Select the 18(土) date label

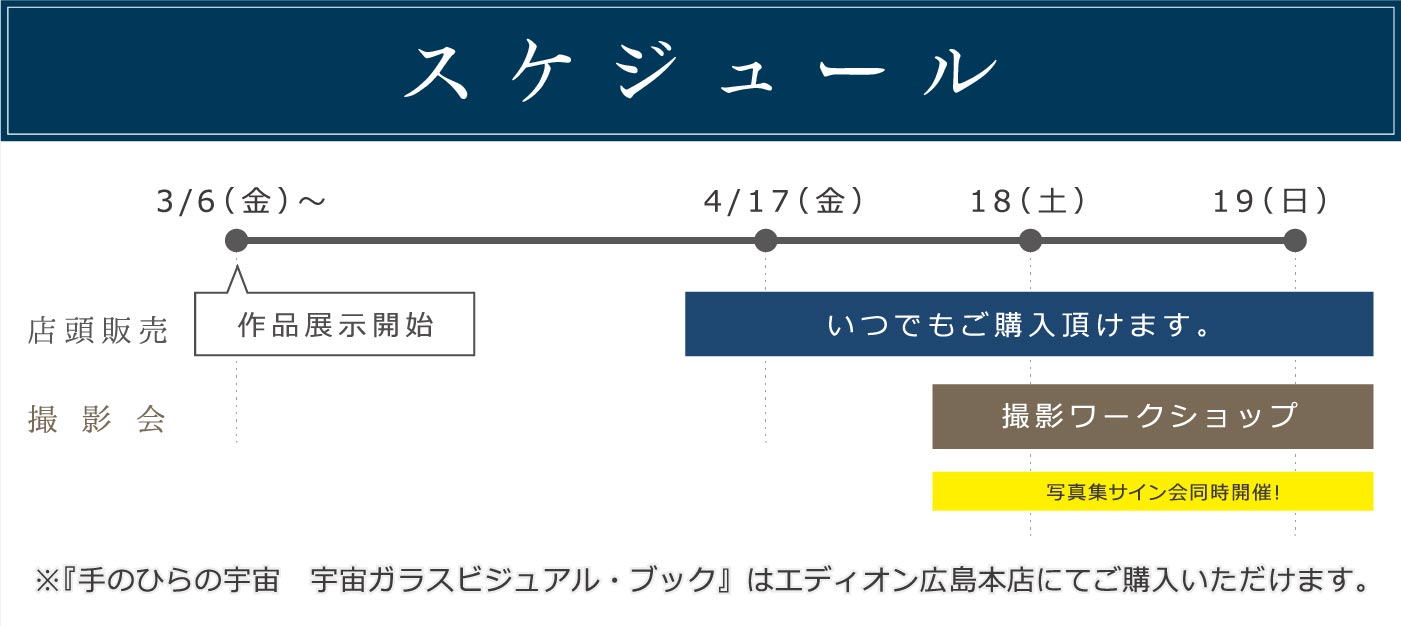[x=1028, y=202]
